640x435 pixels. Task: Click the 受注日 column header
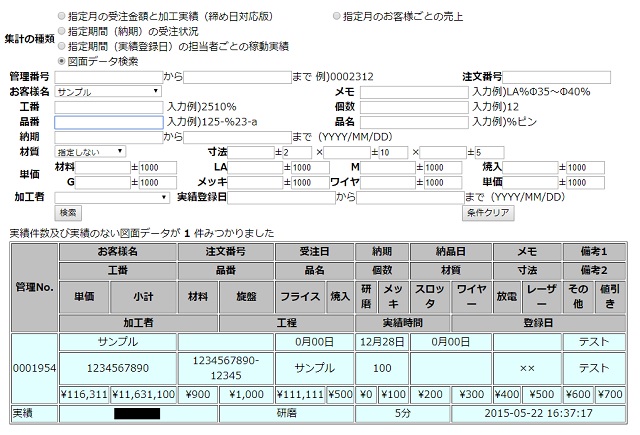tap(314, 251)
